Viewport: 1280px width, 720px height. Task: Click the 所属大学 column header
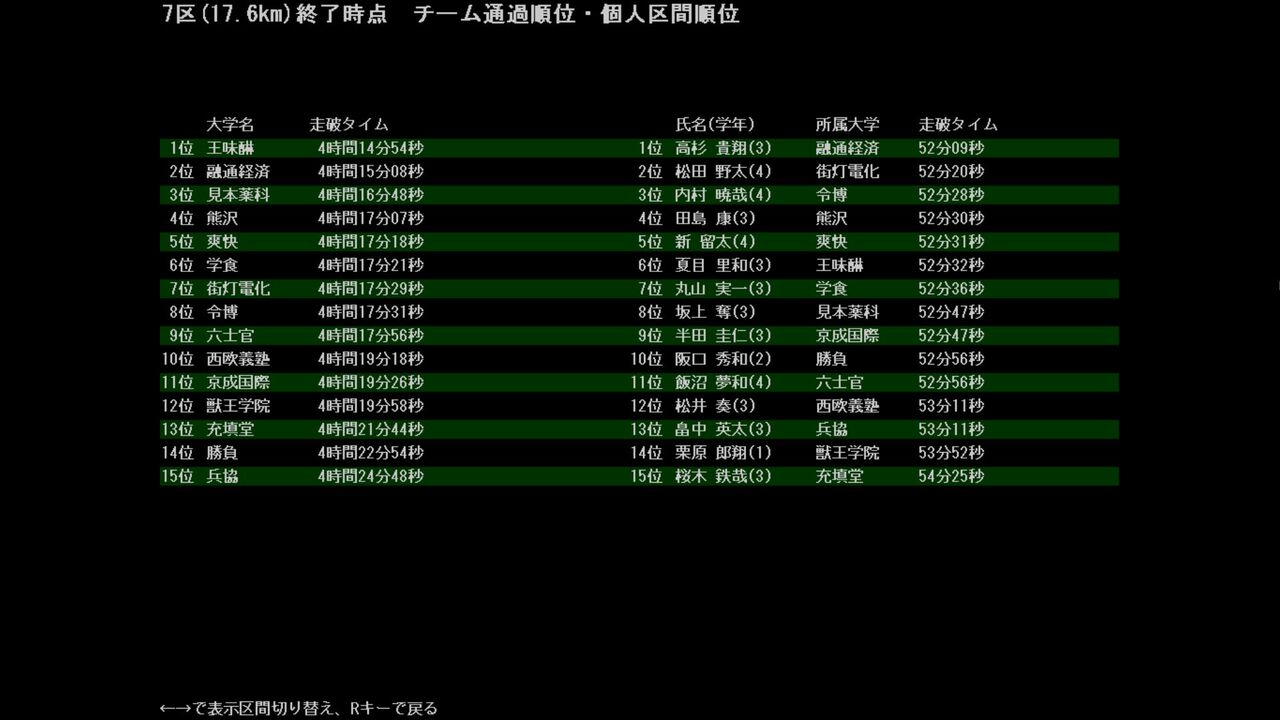click(x=847, y=125)
